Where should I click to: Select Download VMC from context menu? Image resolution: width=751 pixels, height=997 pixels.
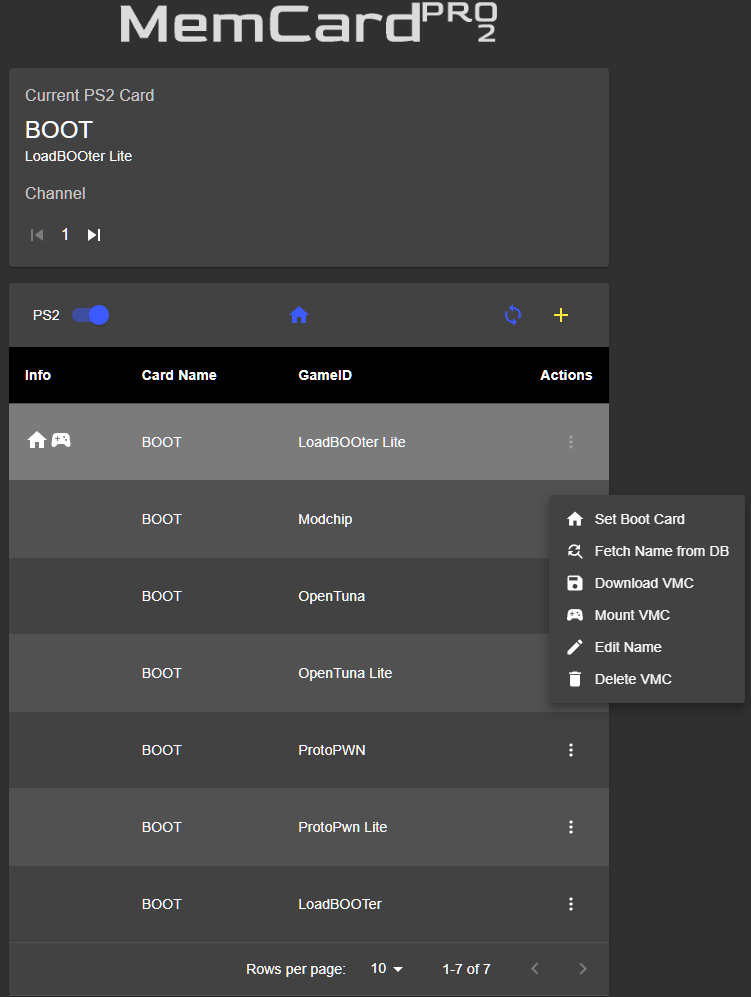[x=643, y=583]
